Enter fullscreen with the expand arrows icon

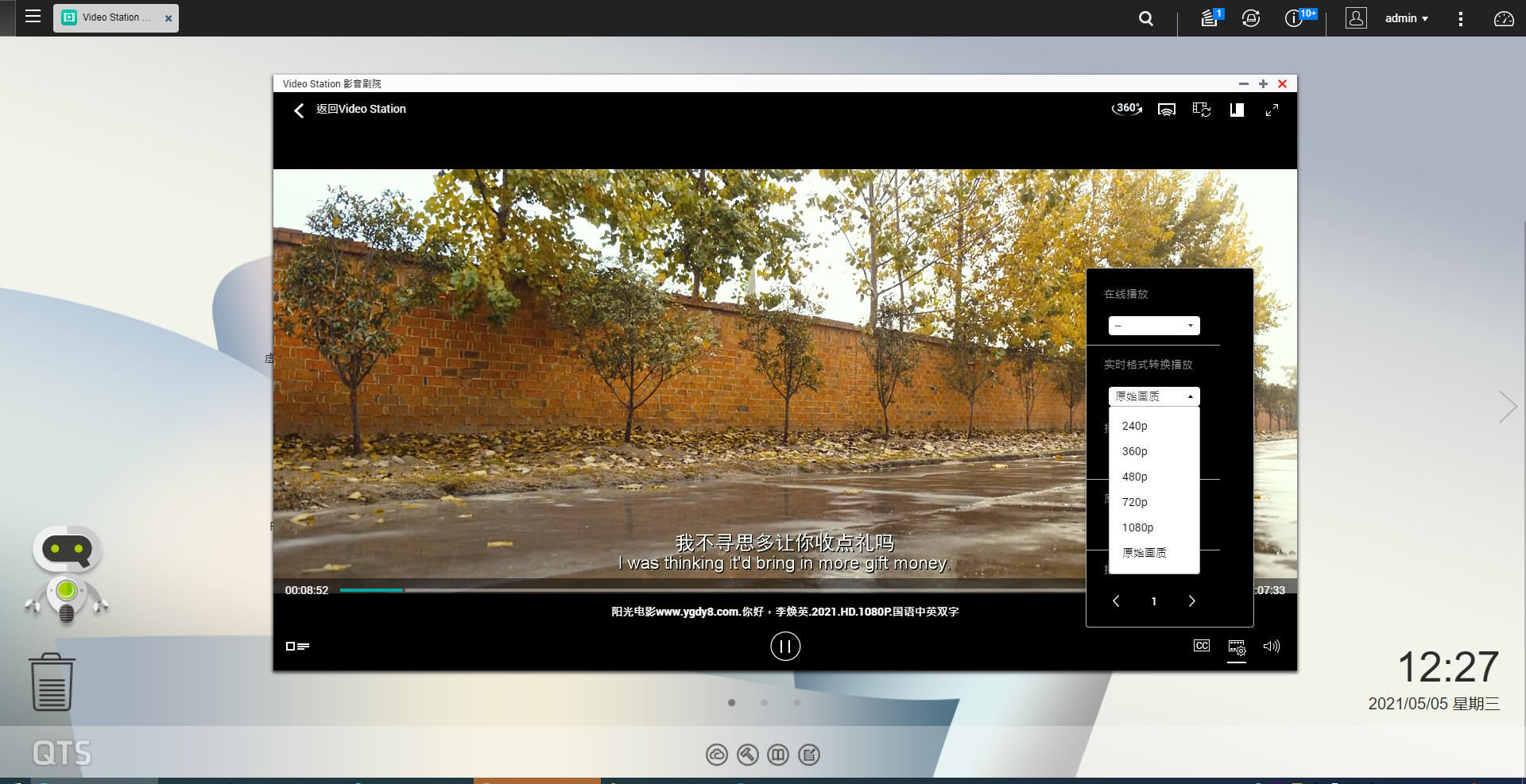click(x=1272, y=110)
